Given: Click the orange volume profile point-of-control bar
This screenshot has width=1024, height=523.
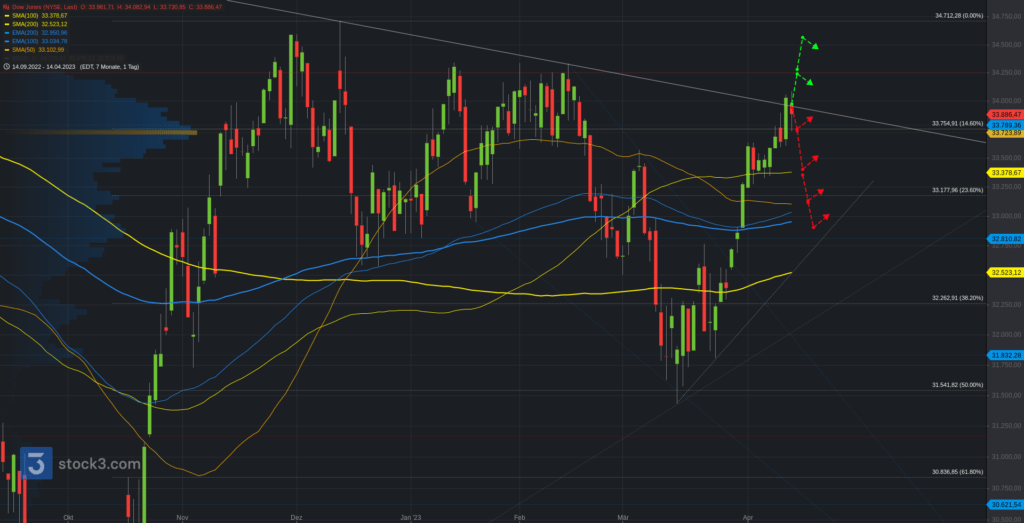Looking at the screenshot, I should point(98,133).
